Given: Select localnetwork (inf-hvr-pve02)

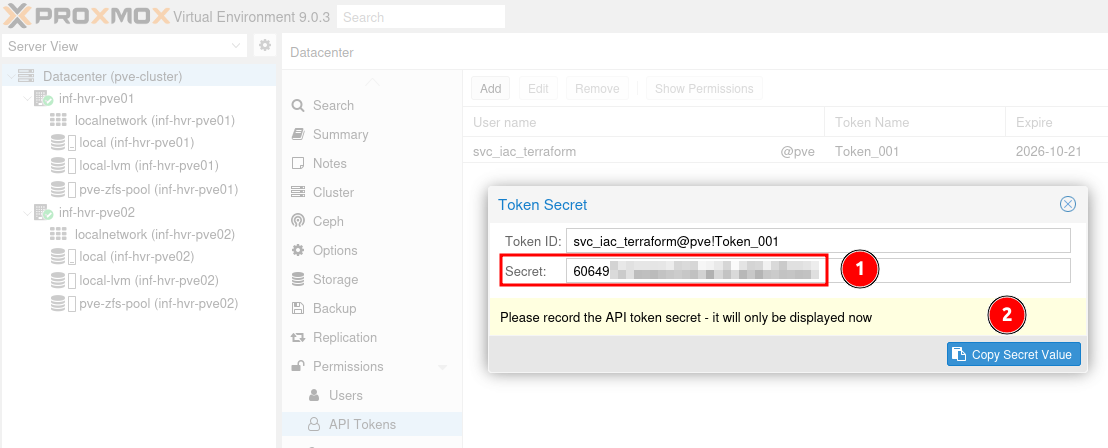Looking at the screenshot, I should (x=155, y=235).
